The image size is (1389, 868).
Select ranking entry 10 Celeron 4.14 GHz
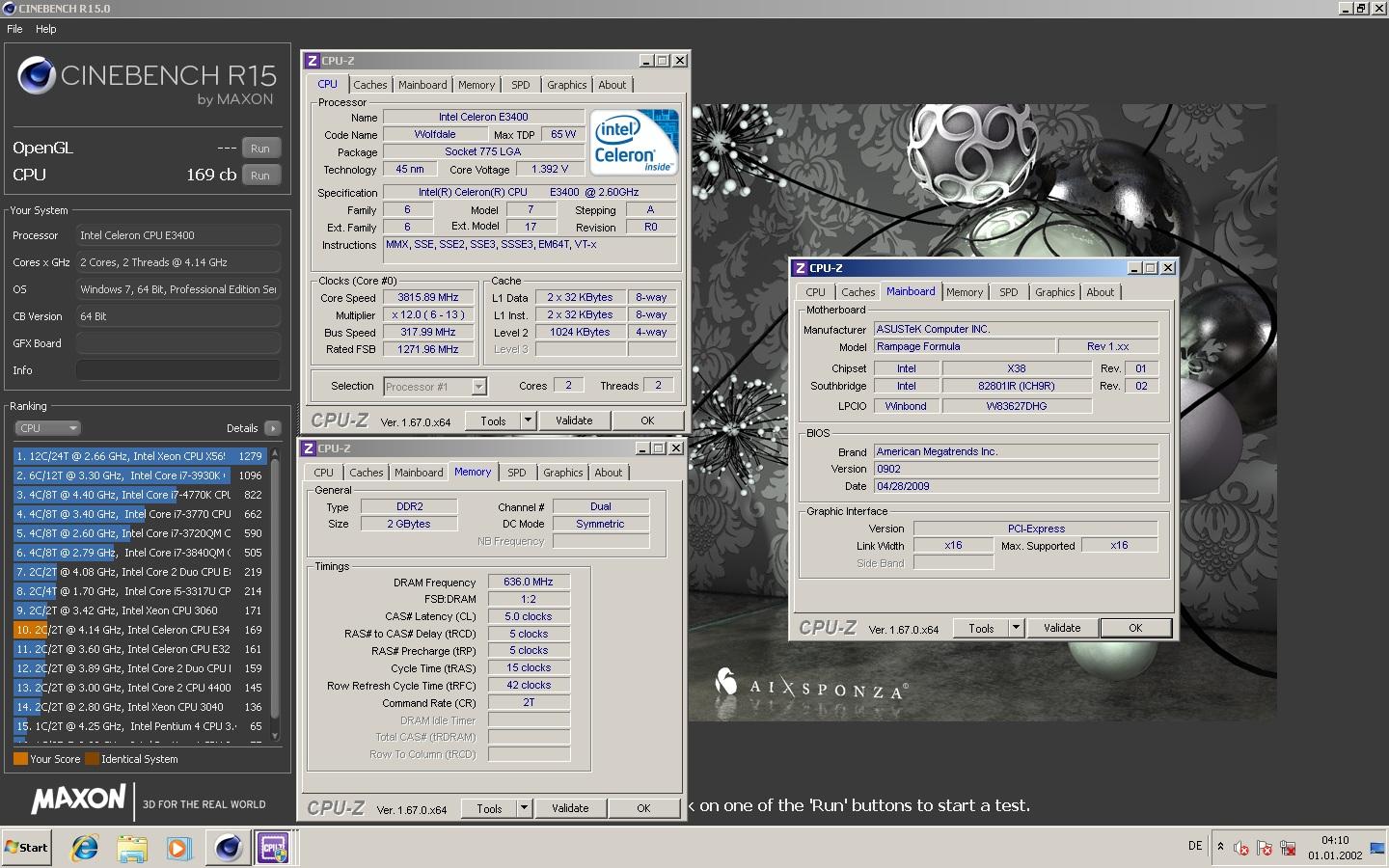140,630
